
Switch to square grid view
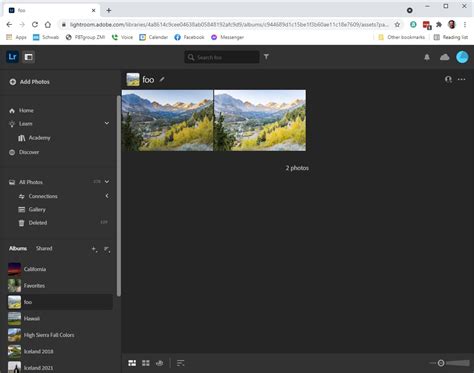coord(146,363)
